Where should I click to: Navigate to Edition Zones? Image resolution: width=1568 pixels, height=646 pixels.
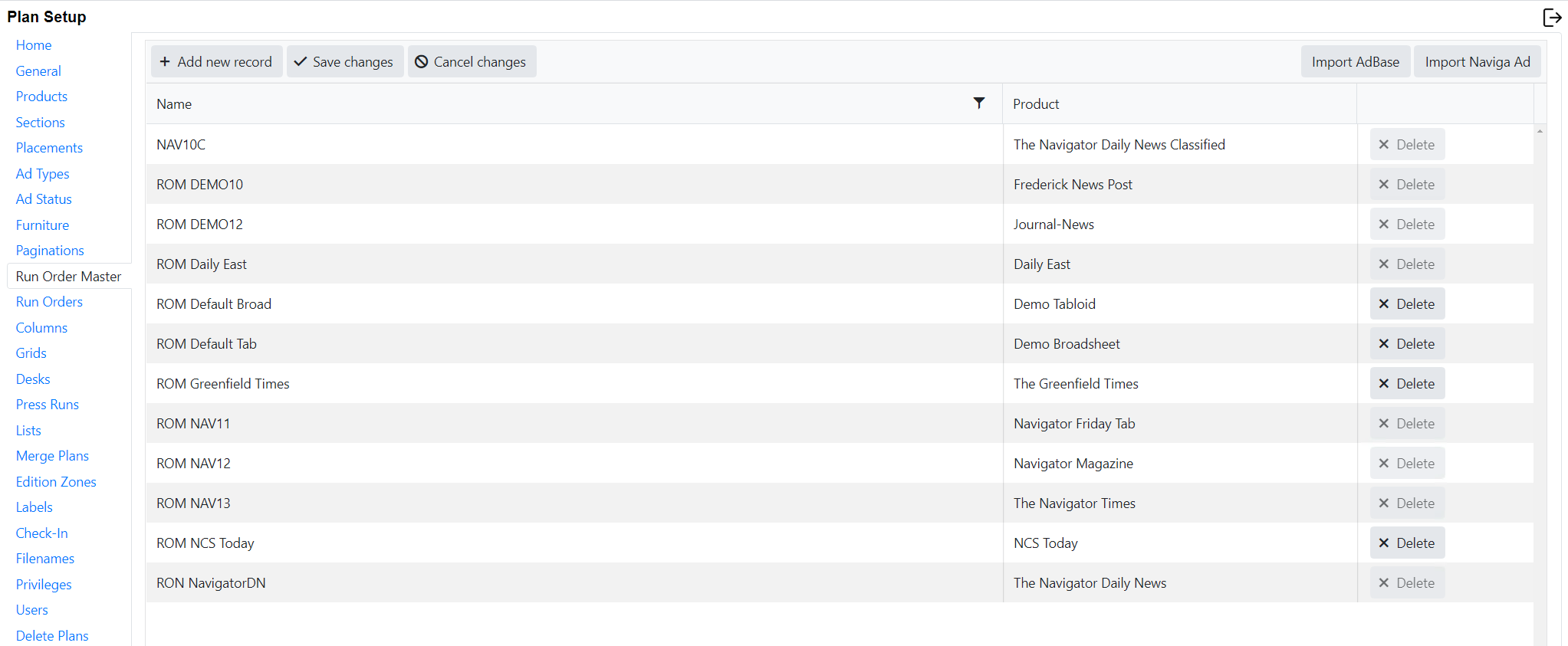click(x=56, y=482)
